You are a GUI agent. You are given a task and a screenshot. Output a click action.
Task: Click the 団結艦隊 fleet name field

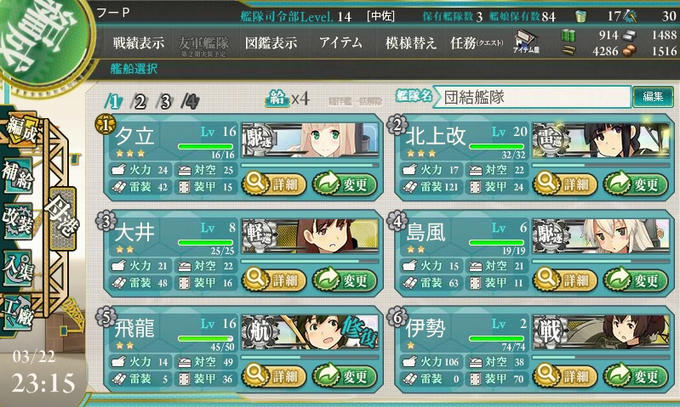[532, 97]
